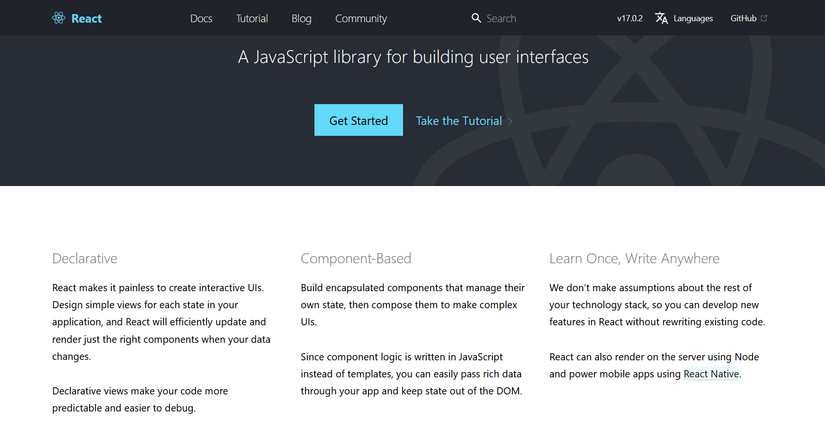Viewport: 825px width, 427px height.
Task: Click the search magnifier icon
Action: [x=476, y=18]
